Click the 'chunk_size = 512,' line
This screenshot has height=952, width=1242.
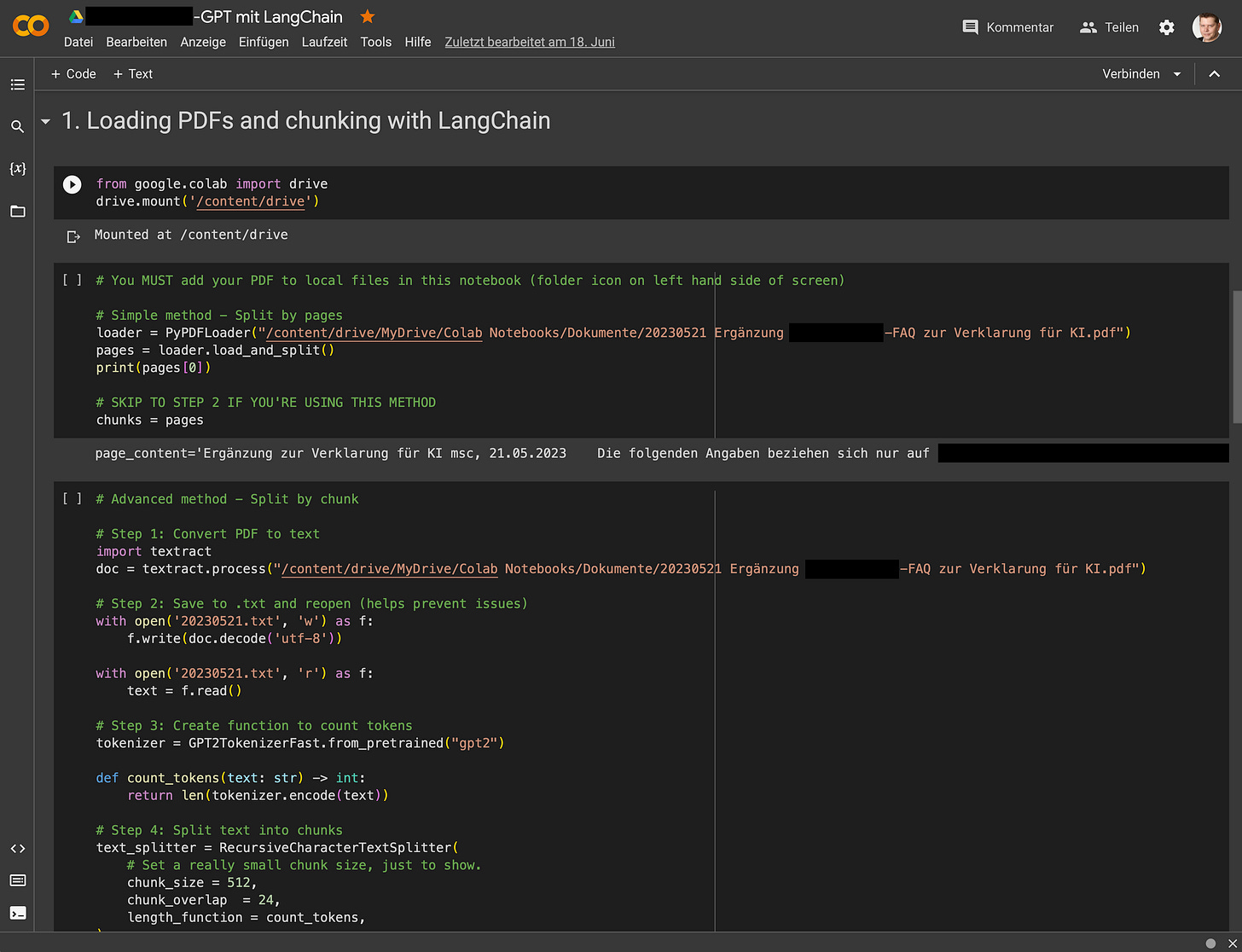192,882
